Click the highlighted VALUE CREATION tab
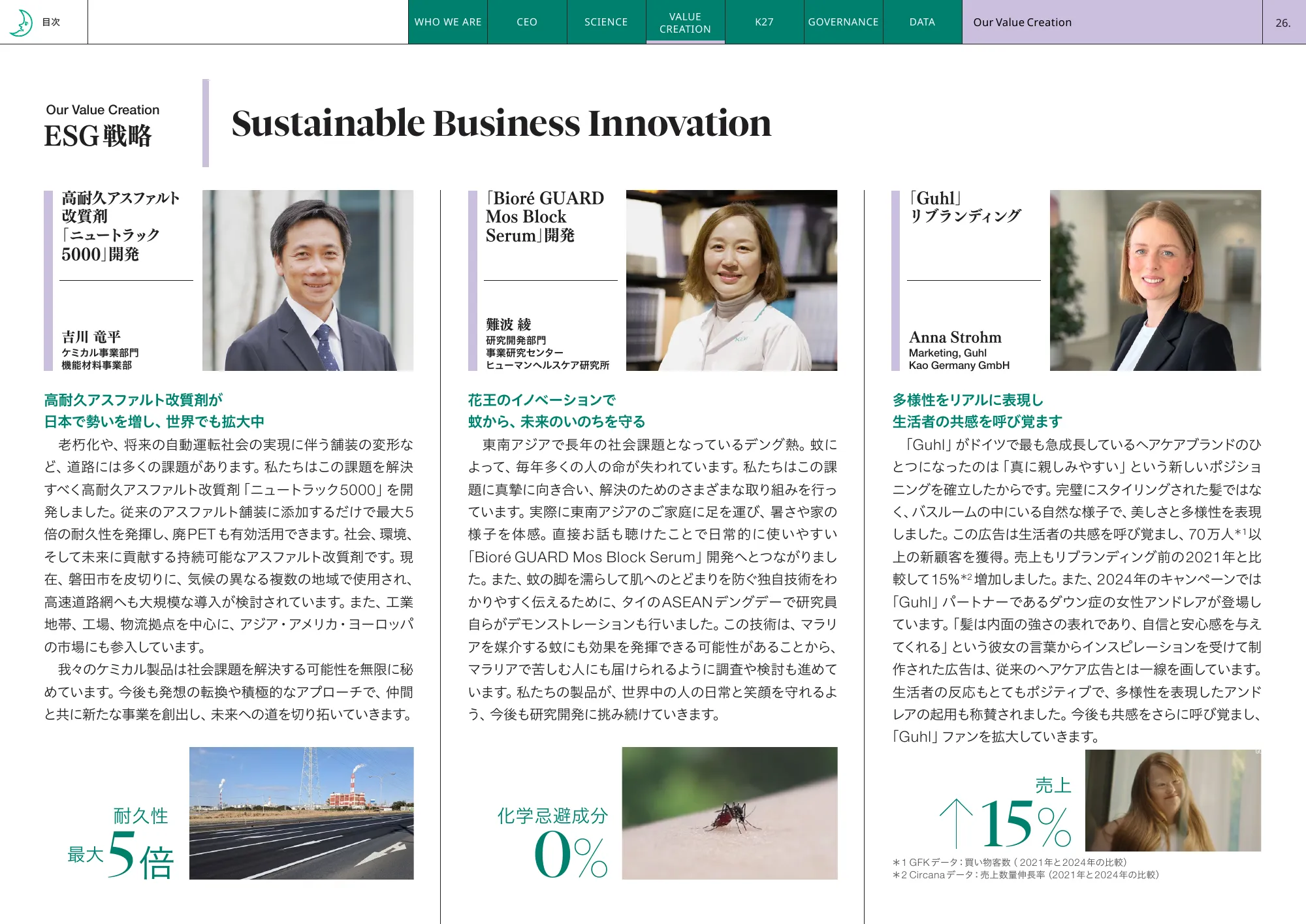The height and width of the screenshot is (924, 1306). [x=685, y=22]
